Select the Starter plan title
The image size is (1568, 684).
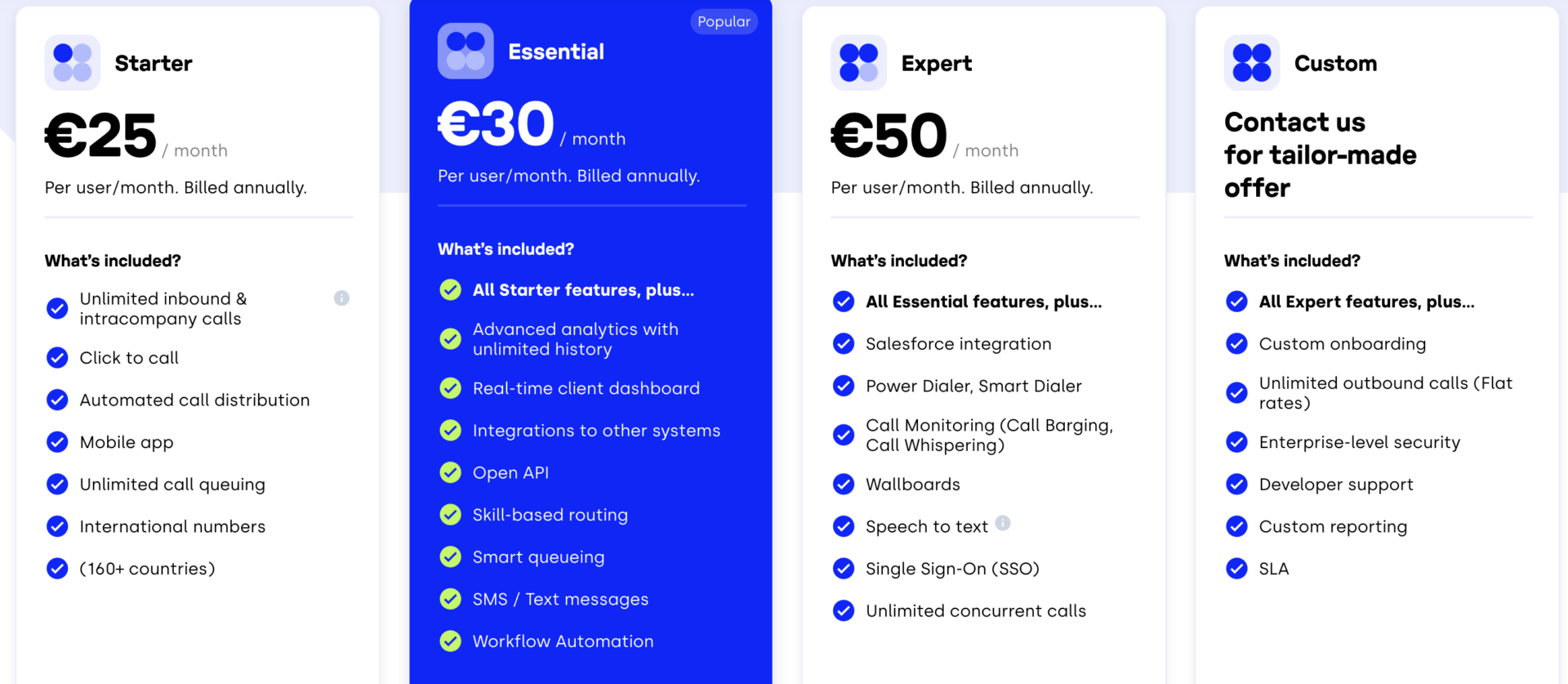154,63
